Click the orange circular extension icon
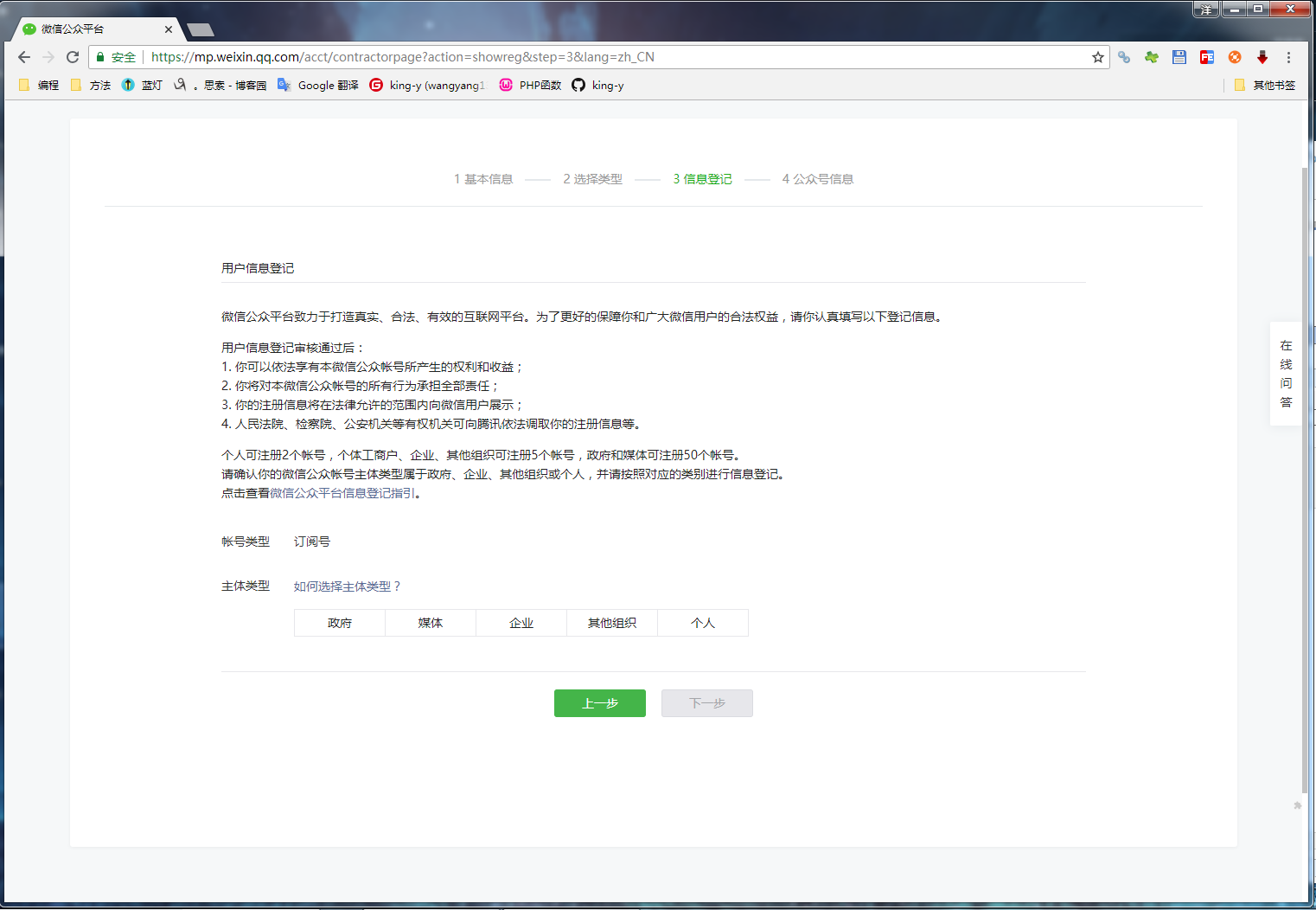This screenshot has width=1316, height=910. click(x=1235, y=57)
